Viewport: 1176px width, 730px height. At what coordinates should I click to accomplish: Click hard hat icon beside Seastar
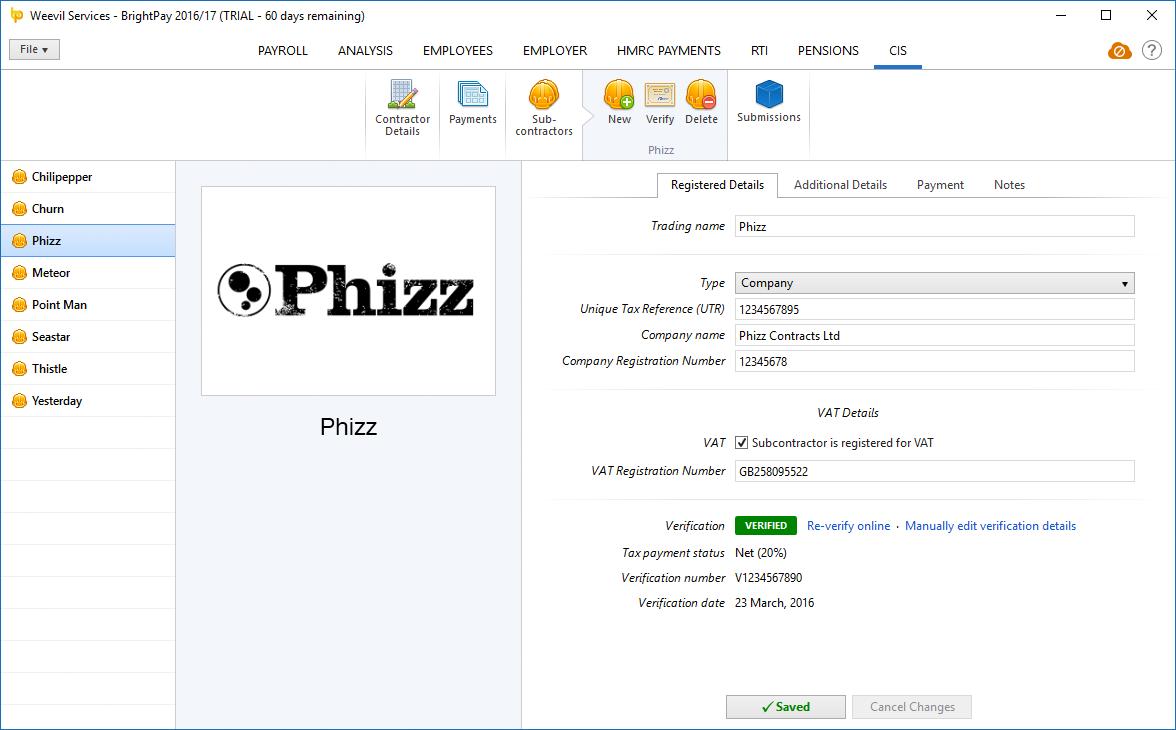(x=20, y=337)
